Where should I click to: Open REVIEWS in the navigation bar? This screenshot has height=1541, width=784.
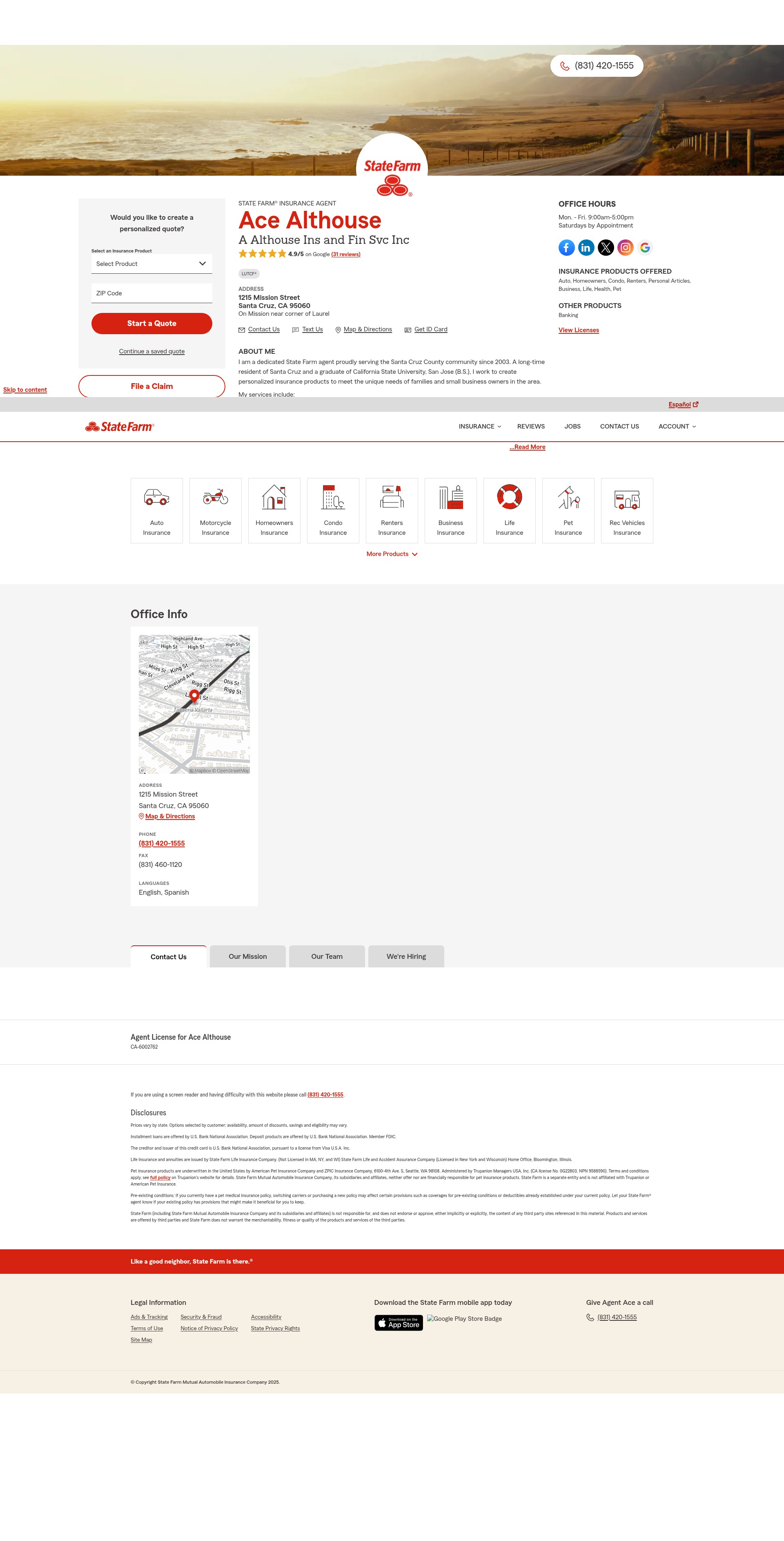click(531, 427)
